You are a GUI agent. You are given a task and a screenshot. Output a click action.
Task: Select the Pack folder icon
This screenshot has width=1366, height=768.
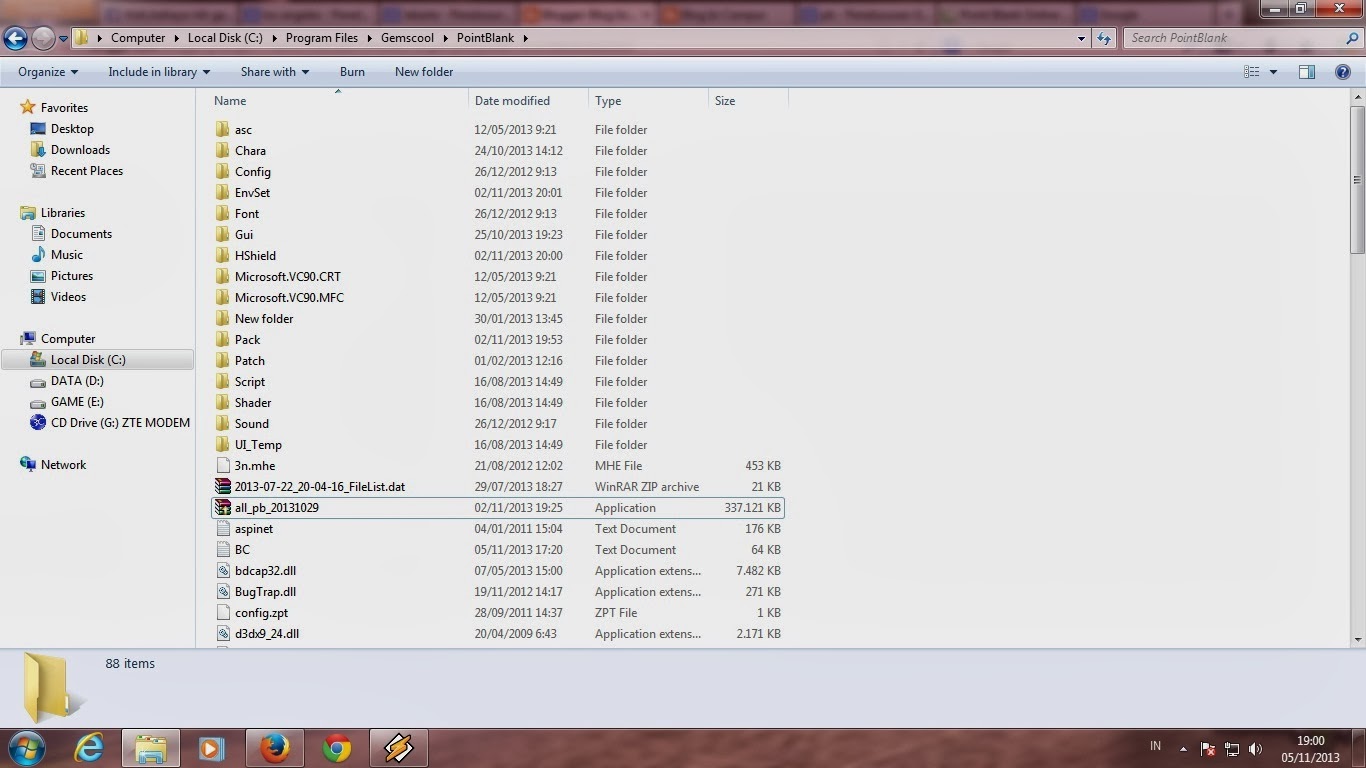[222, 340]
